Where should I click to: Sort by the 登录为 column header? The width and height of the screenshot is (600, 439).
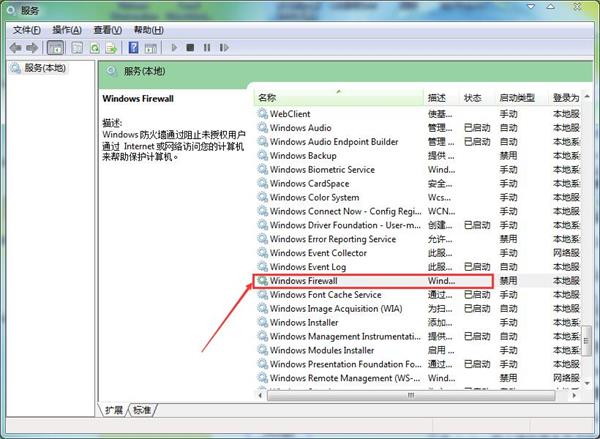pos(566,98)
